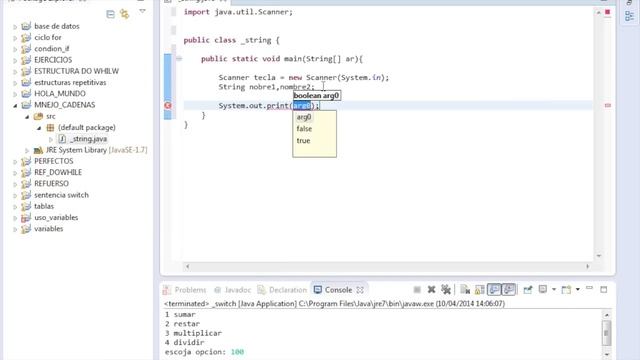Open Package Explorer view menu triangle

tap(142, 11)
